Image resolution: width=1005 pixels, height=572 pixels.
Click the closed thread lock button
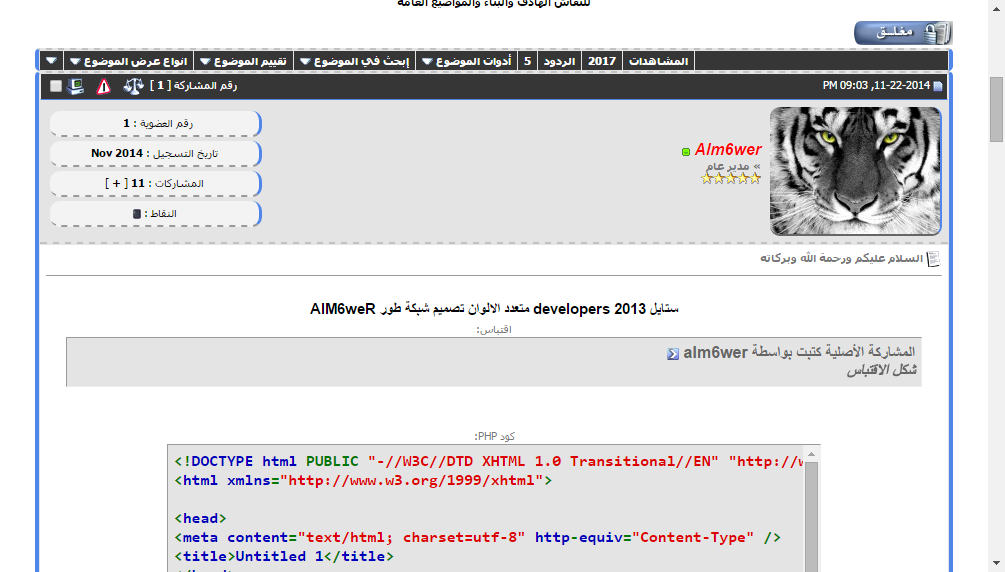[x=902, y=33]
